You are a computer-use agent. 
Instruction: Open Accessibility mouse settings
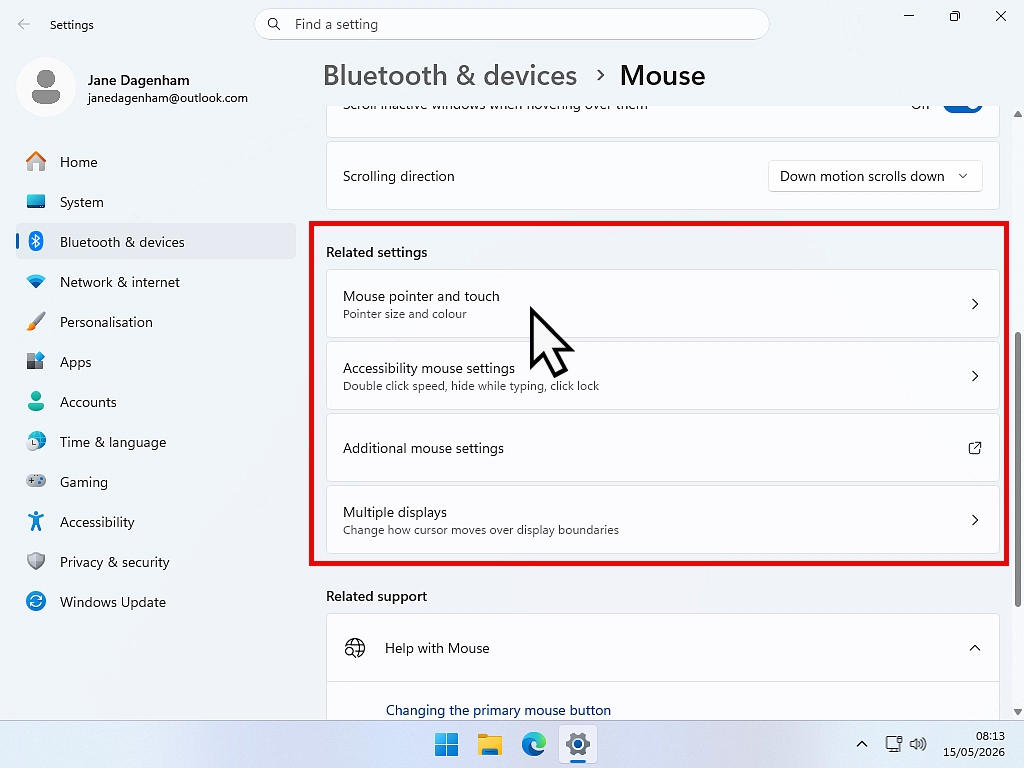click(x=663, y=376)
